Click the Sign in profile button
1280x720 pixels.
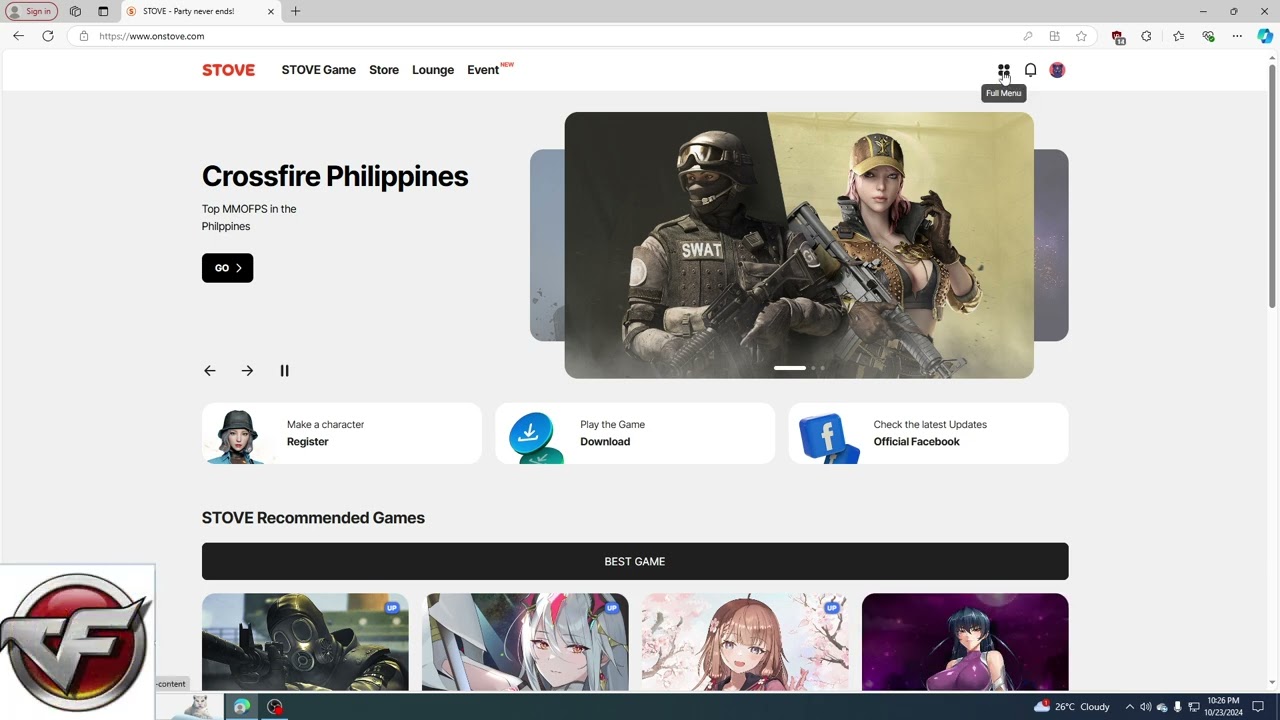pos(30,11)
